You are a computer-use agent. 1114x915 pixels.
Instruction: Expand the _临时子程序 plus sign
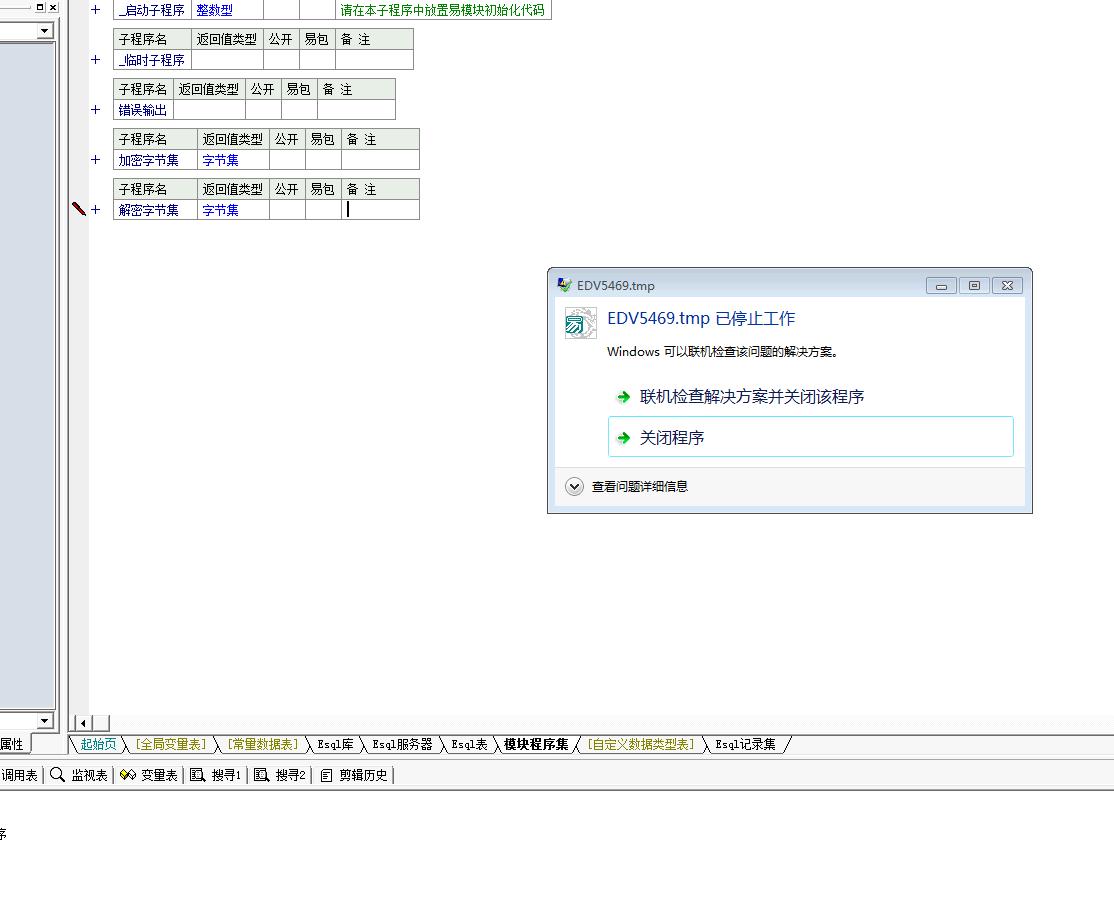tap(95, 60)
